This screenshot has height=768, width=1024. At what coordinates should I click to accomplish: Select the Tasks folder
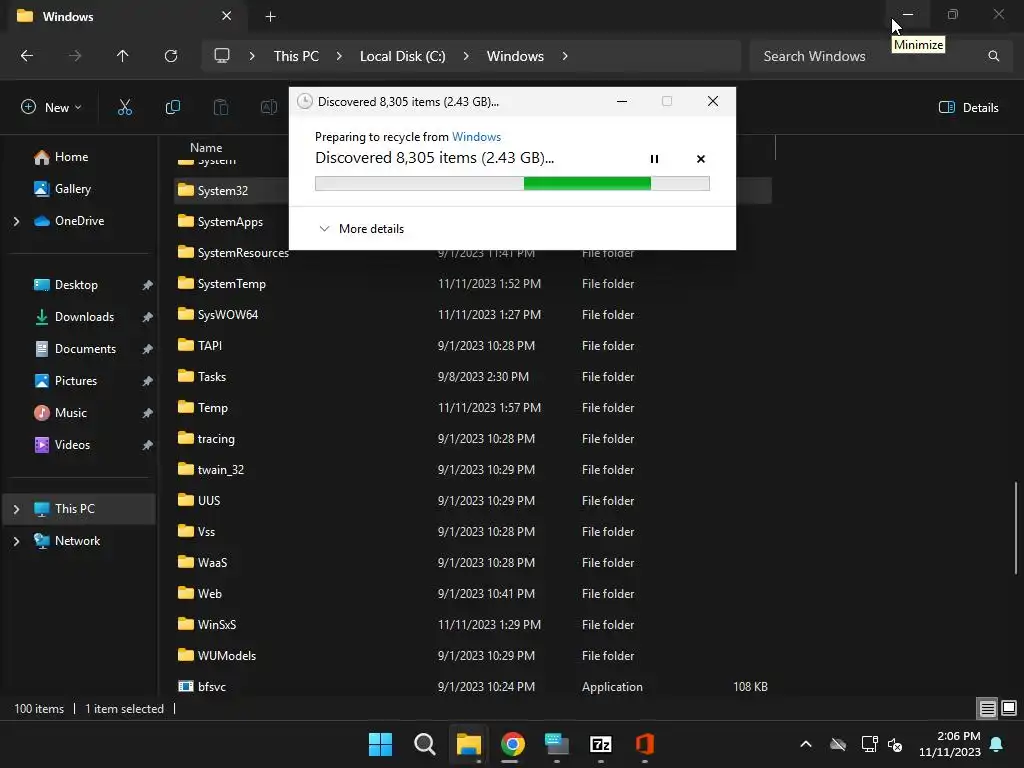pos(473,377)
